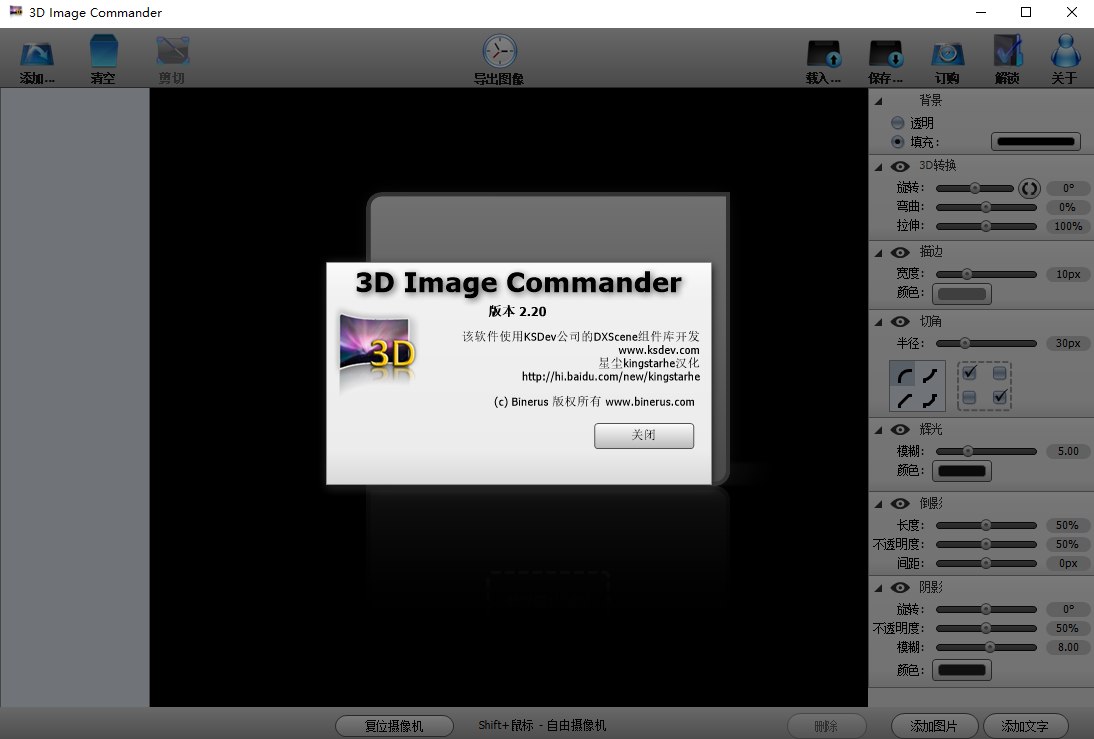Click the rotation reset icon beside 旋转 slider
This screenshot has height=739, width=1094.
pyautogui.click(x=1029, y=187)
